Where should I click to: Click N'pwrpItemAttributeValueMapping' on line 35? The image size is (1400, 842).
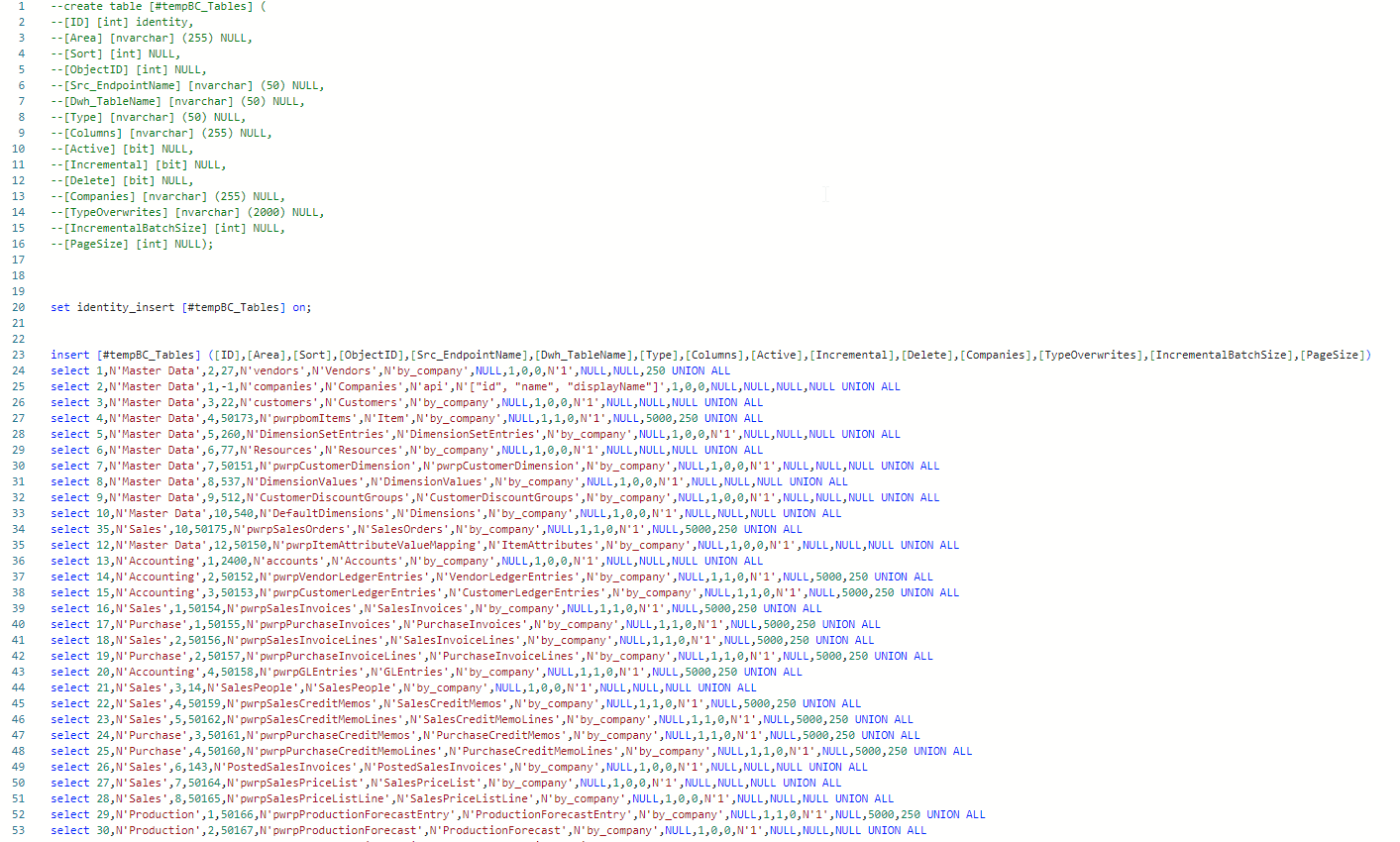coord(377,545)
